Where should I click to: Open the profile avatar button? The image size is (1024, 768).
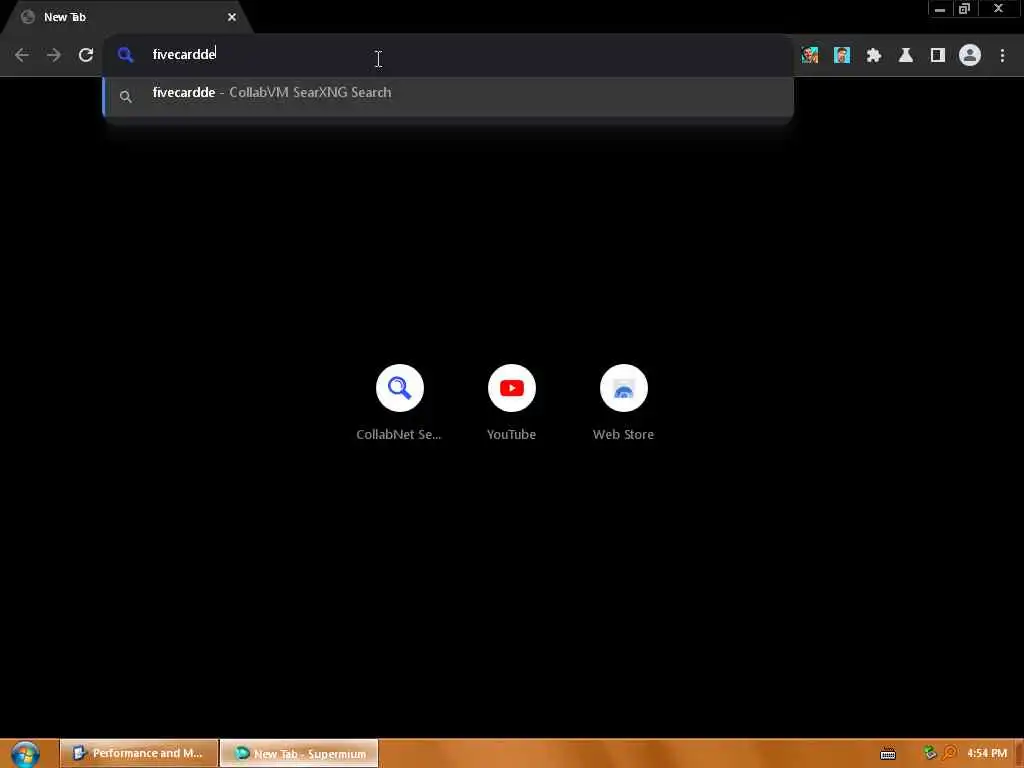(970, 55)
